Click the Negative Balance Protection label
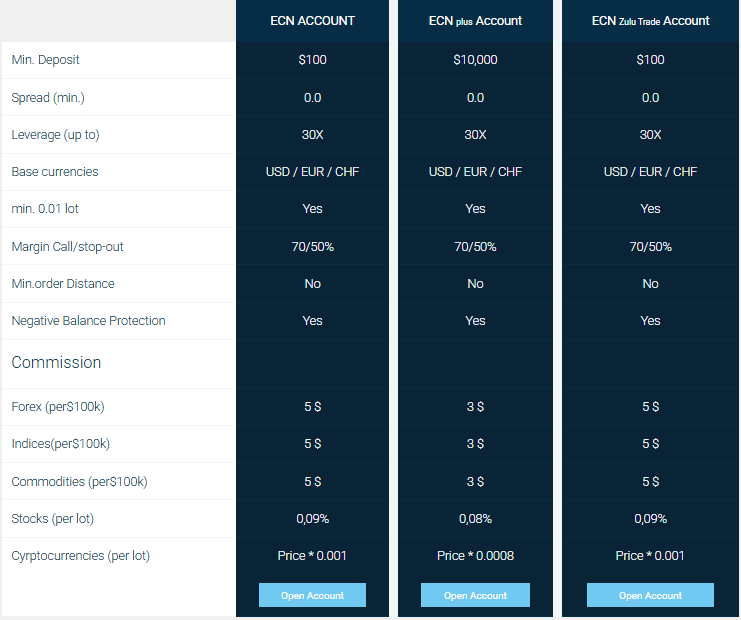 pyautogui.click(x=88, y=320)
